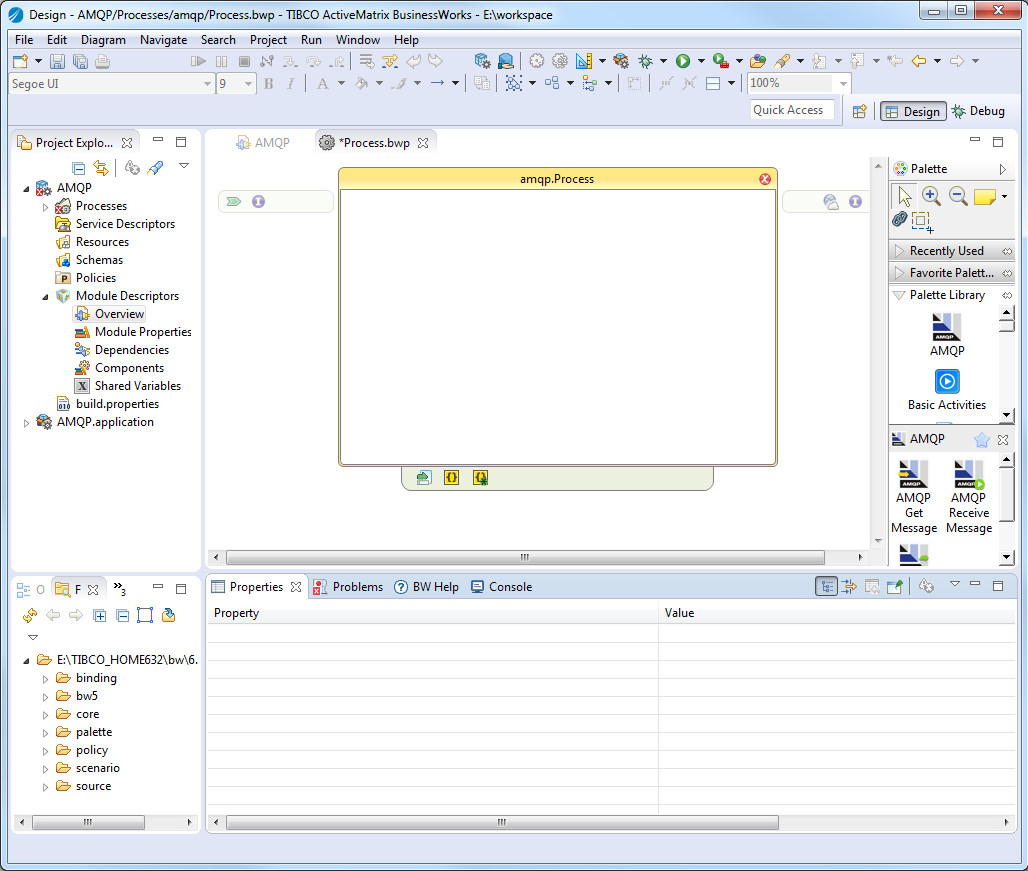
Task: Click the Refresh icon in the File Explorer panel
Action: [x=30, y=615]
